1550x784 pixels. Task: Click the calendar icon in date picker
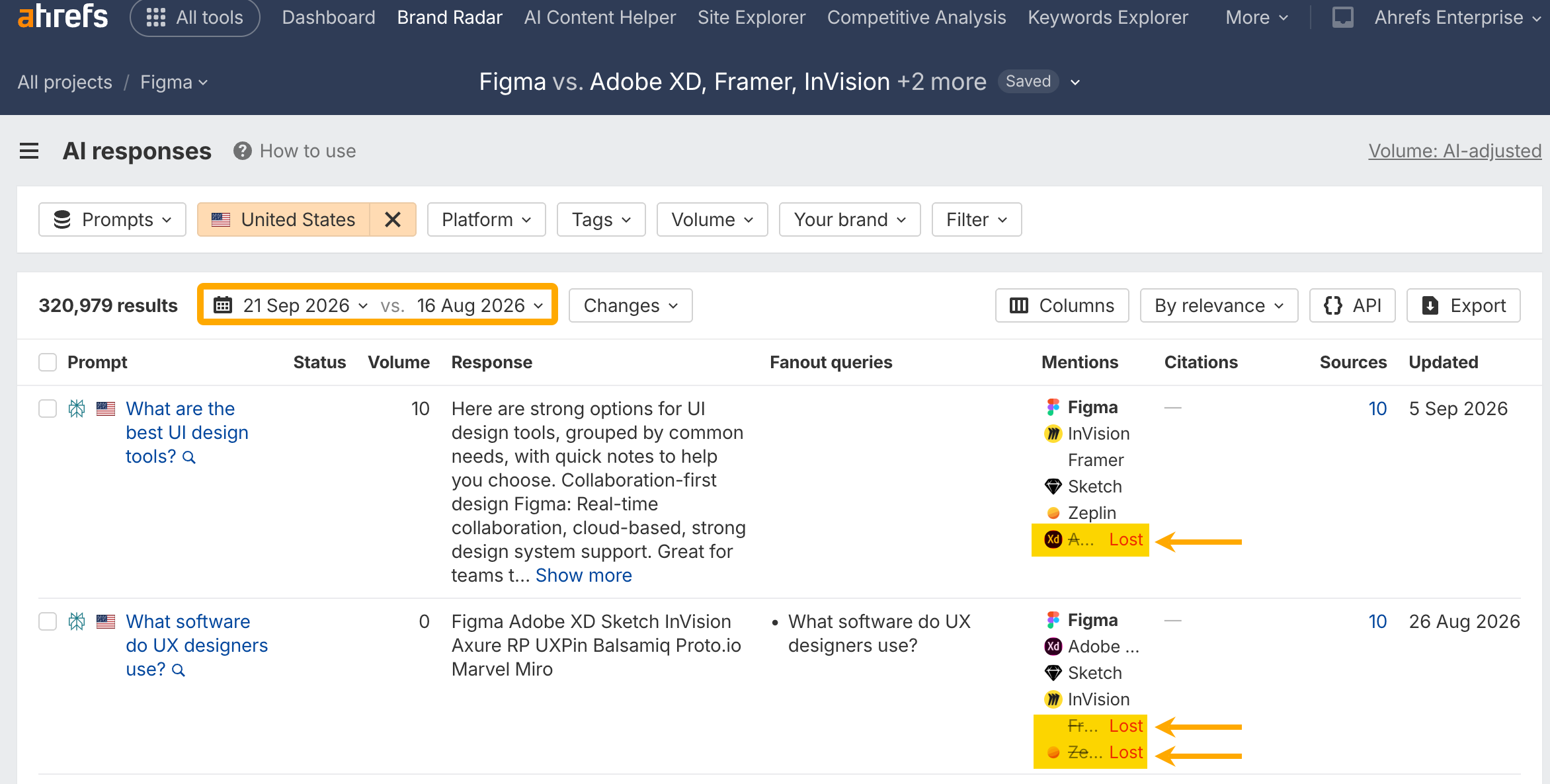tap(223, 305)
